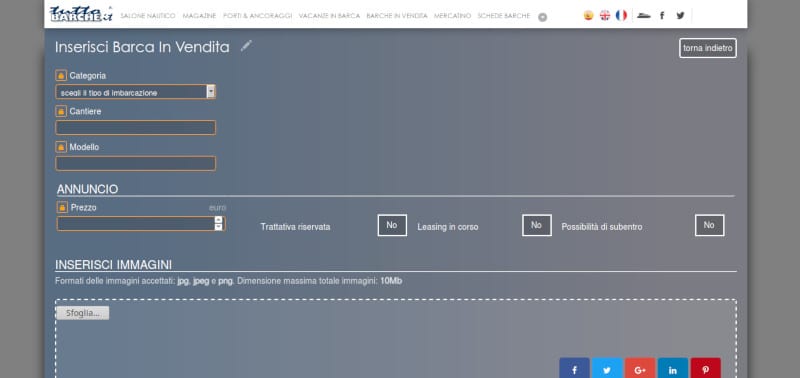Switch to English using the UK flag
The width and height of the screenshot is (800, 378).
tap(605, 15)
